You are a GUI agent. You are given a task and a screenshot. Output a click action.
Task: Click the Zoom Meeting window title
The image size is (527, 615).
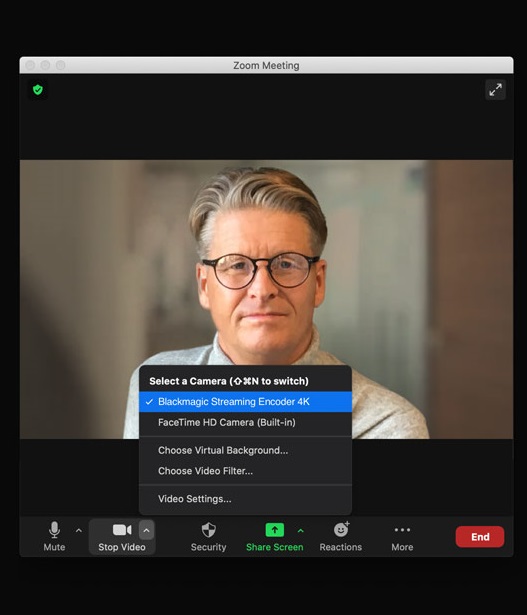click(266, 66)
